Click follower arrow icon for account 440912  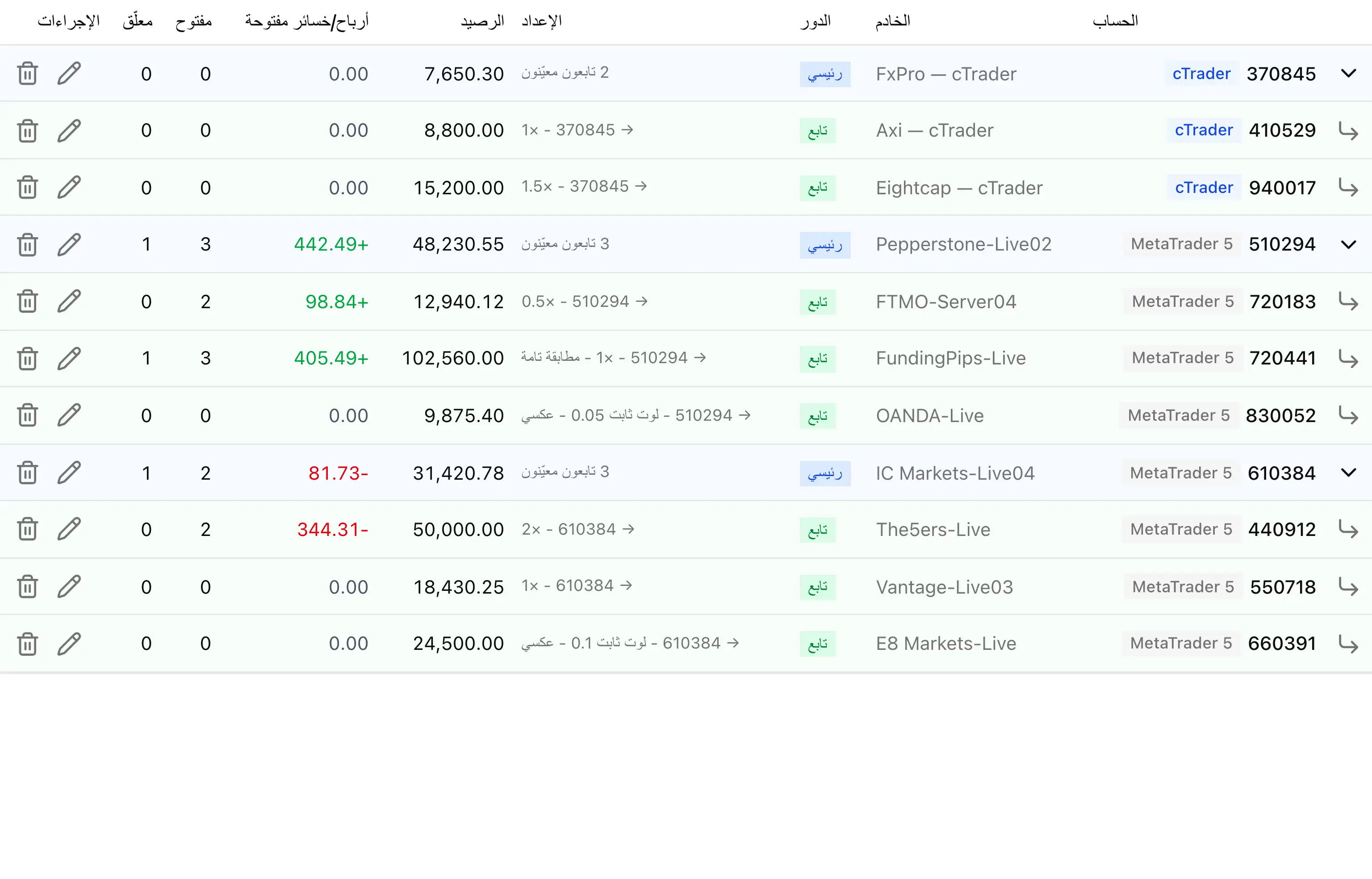pyautogui.click(x=1348, y=529)
